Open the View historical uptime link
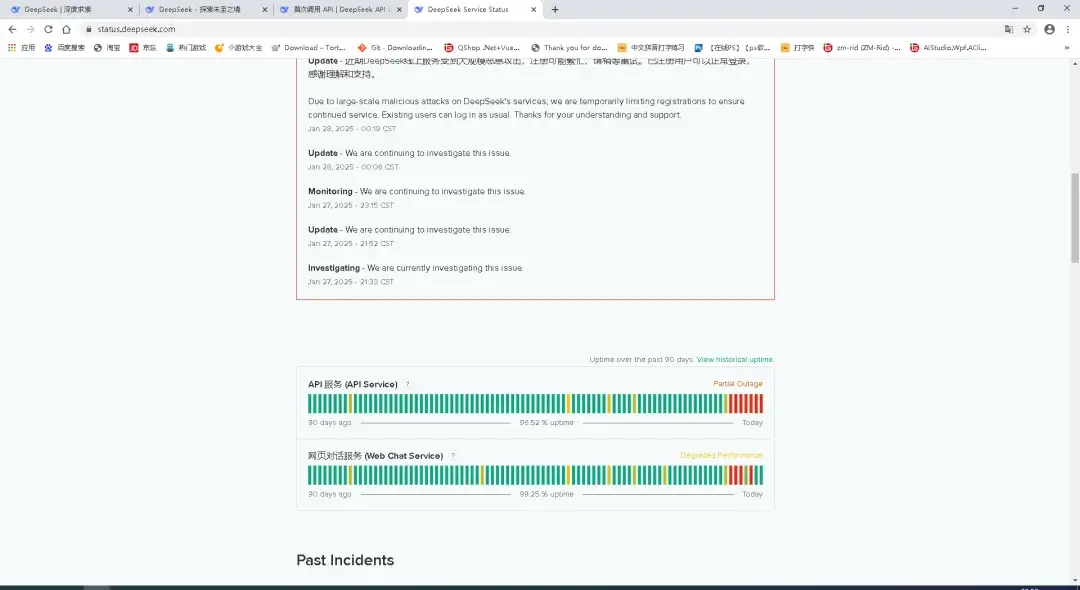The height and width of the screenshot is (590, 1080). point(734,359)
